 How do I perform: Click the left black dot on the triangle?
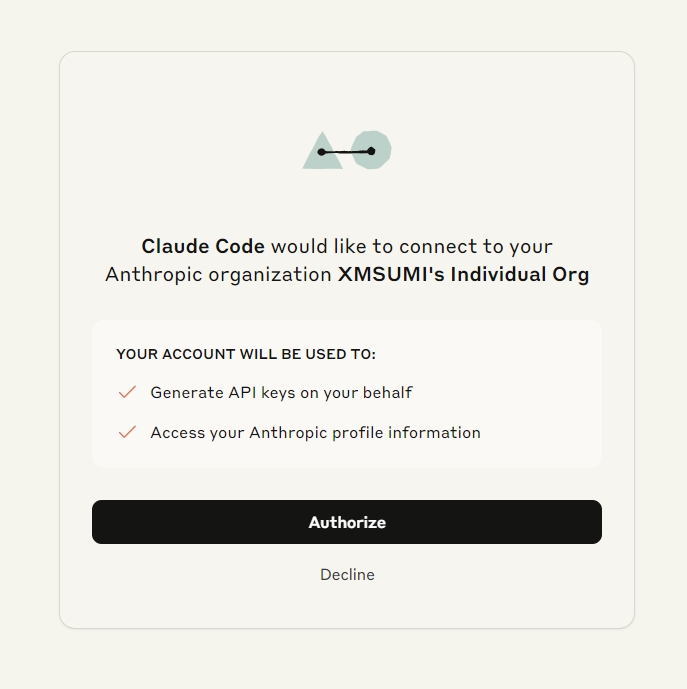[x=321, y=152]
